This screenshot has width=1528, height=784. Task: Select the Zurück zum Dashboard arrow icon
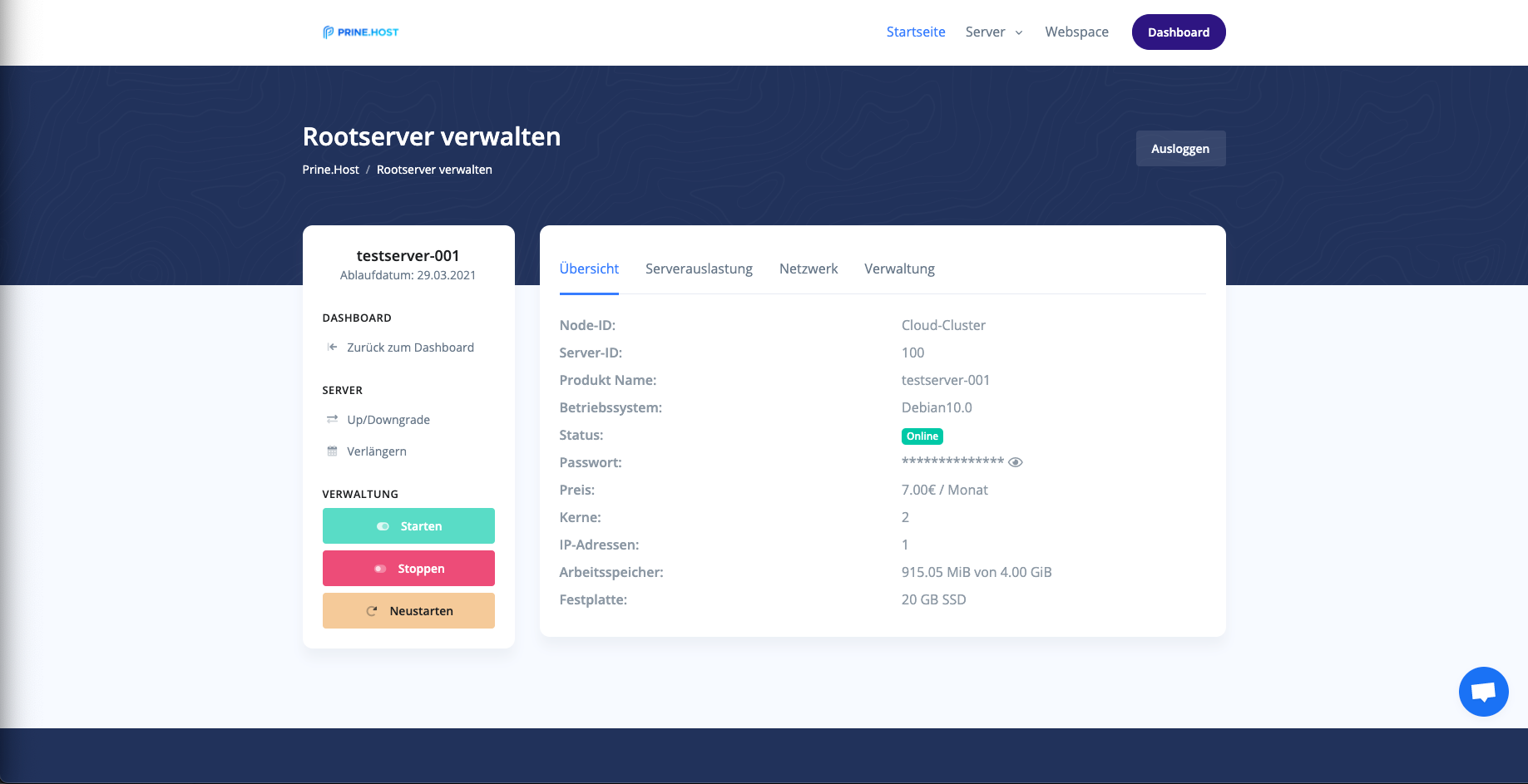332,347
